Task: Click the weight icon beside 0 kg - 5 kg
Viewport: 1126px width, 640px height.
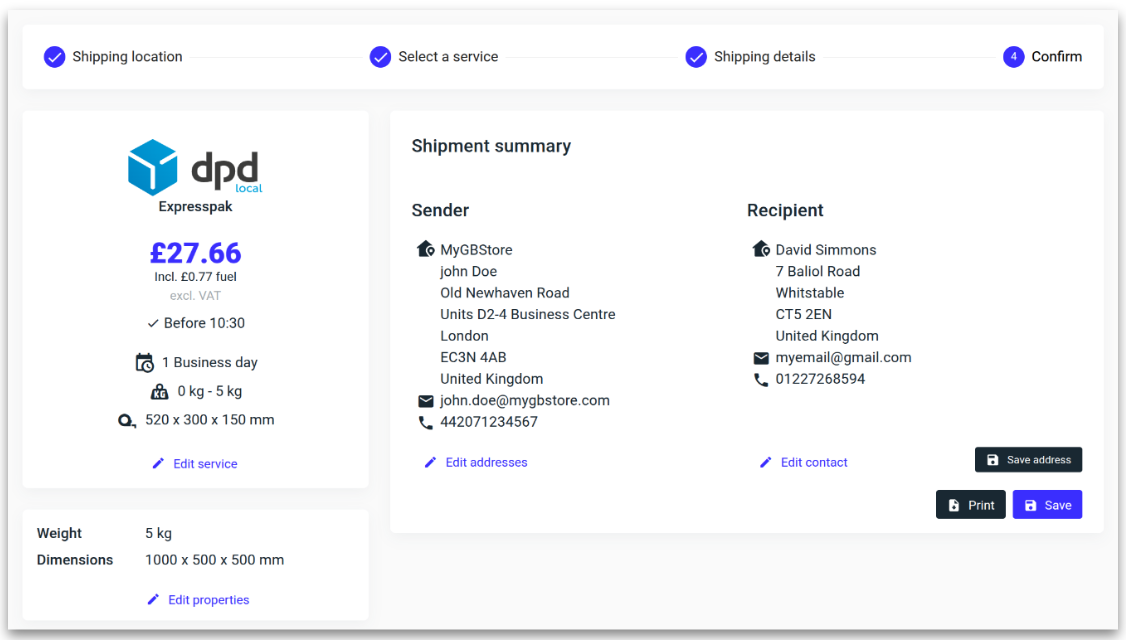Action: (159, 392)
